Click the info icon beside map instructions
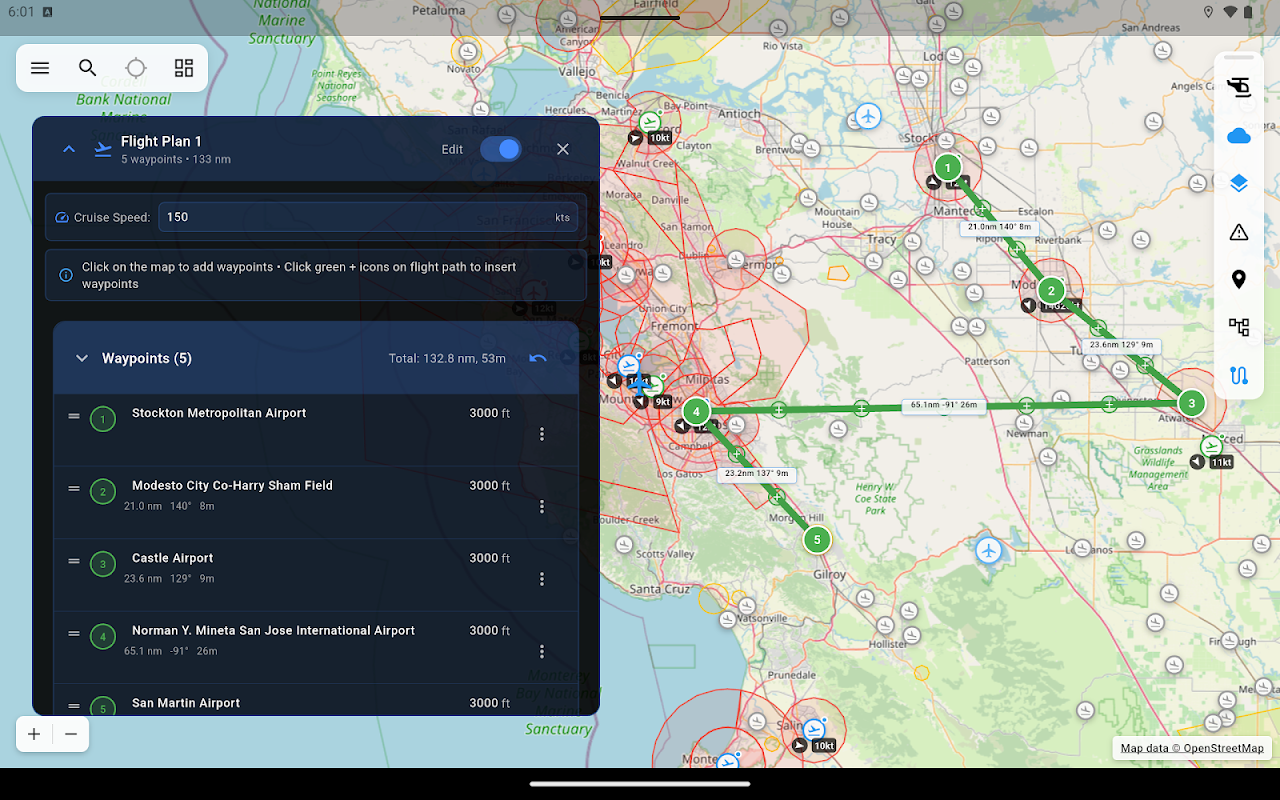 [66, 275]
